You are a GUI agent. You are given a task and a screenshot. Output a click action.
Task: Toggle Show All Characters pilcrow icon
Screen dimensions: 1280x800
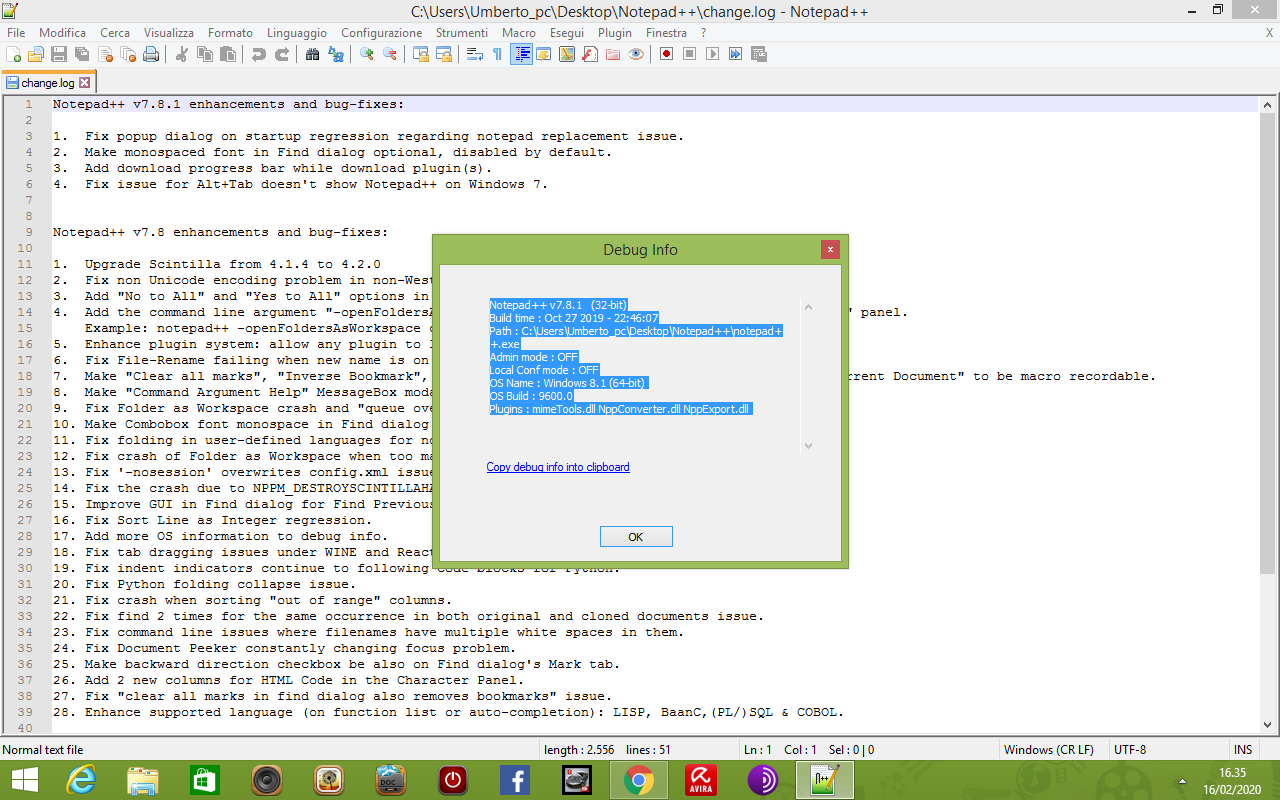pyautogui.click(x=497, y=54)
